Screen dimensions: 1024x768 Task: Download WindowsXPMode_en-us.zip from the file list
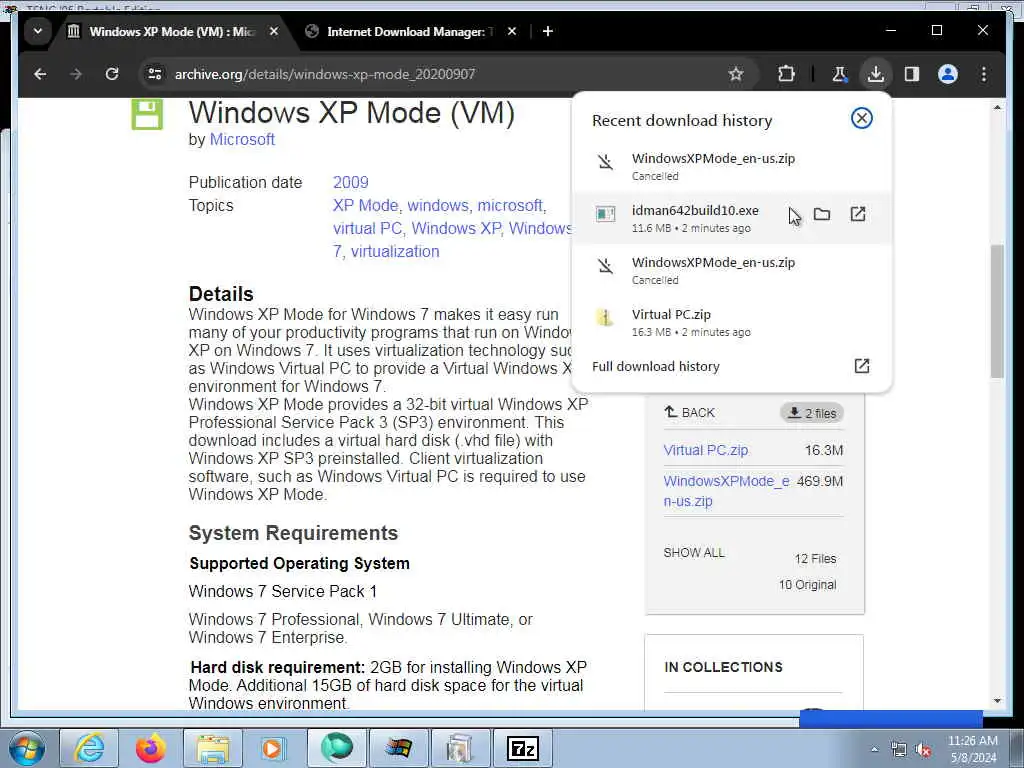[x=726, y=491]
